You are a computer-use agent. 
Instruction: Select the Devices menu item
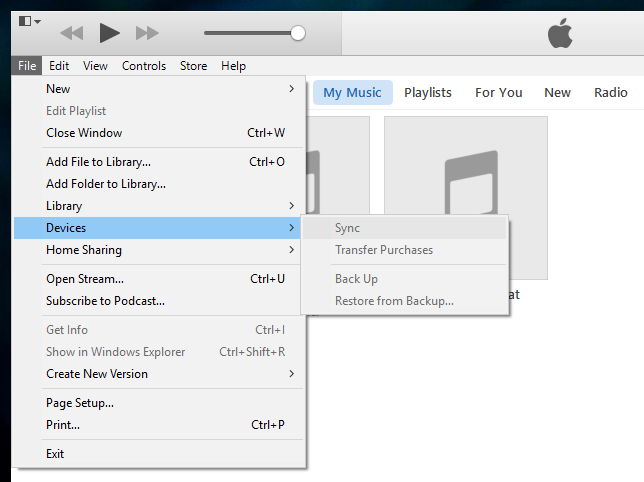click(x=158, y=228)
